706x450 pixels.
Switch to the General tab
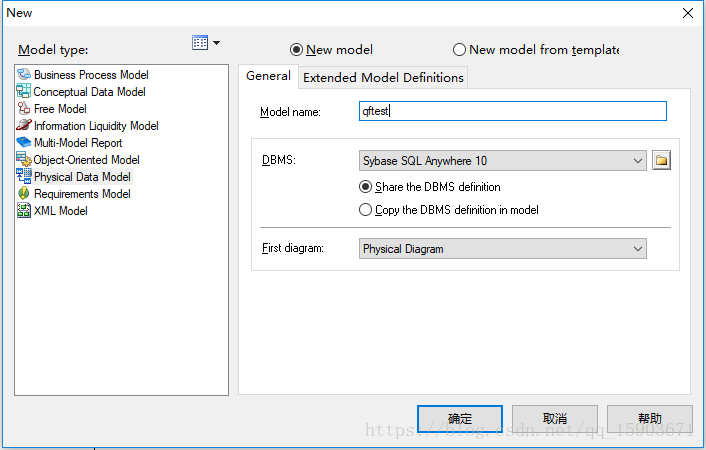click(268, 76)
